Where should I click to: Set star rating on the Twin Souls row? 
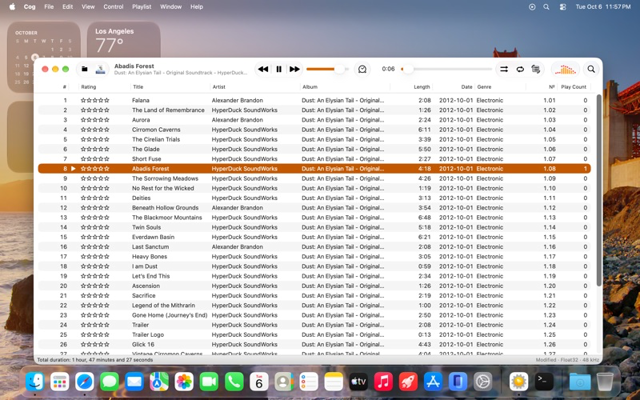(95, 227)
